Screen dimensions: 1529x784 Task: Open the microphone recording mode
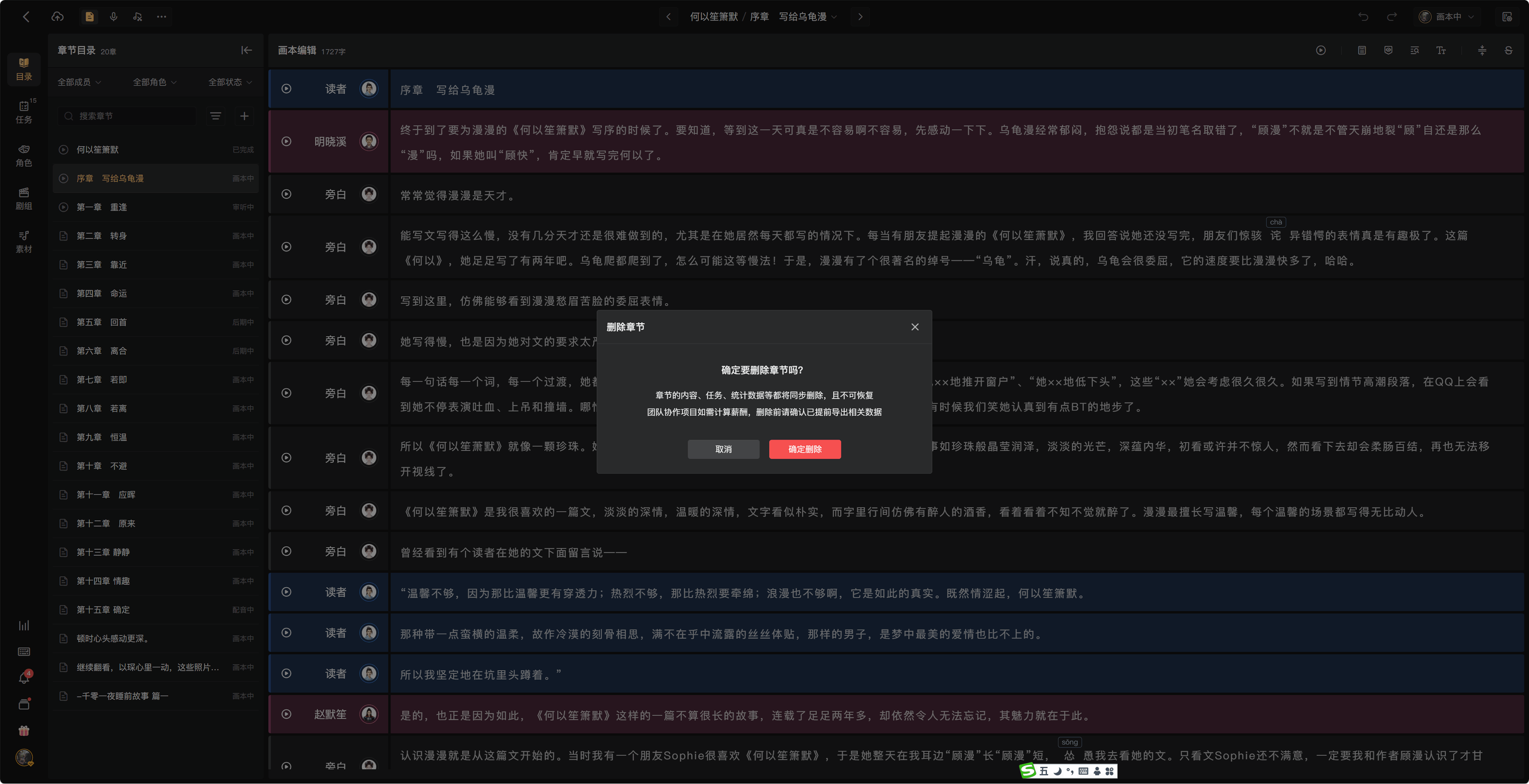pyautogui.click(x=113, y=17)
